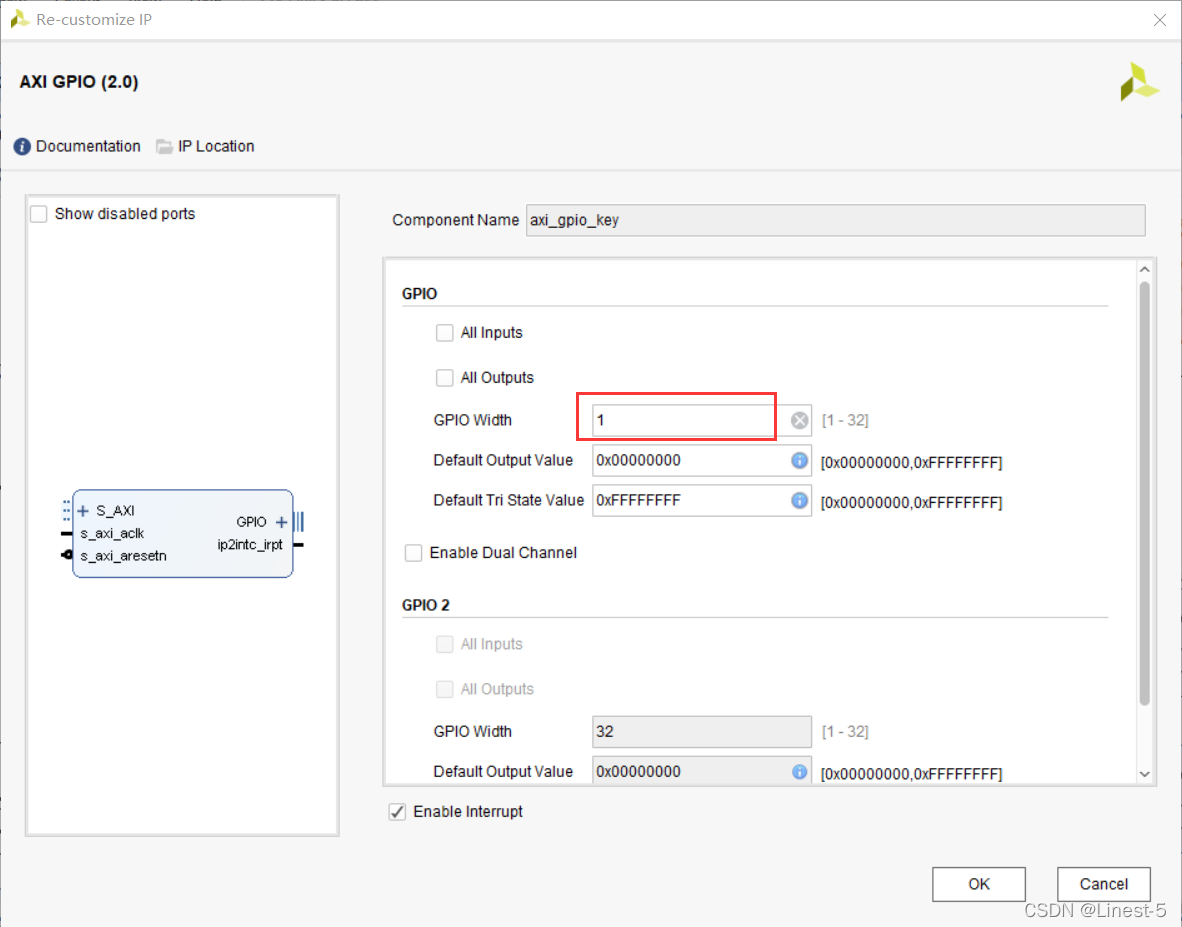Uncheck Enable Interrupt checkbox
This screenshot has height=927, width=1182.
click(x=397, y=812)
